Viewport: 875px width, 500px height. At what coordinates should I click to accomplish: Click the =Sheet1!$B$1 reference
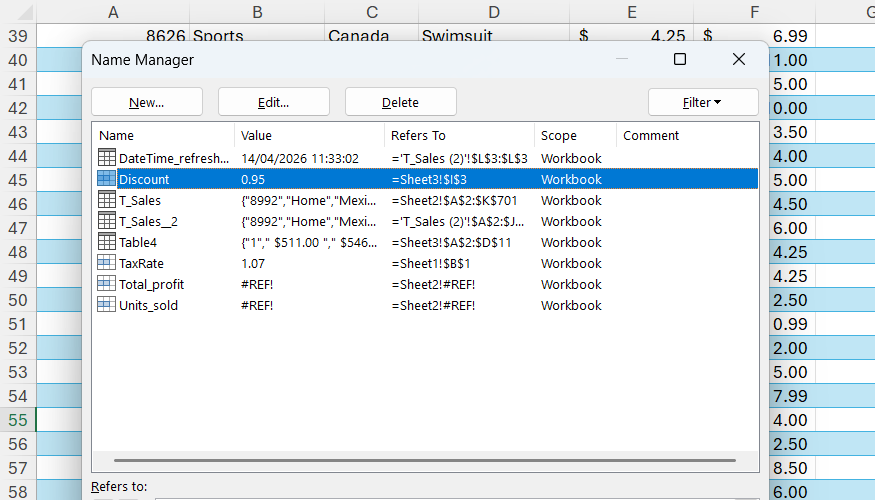(x=431, y=263)
